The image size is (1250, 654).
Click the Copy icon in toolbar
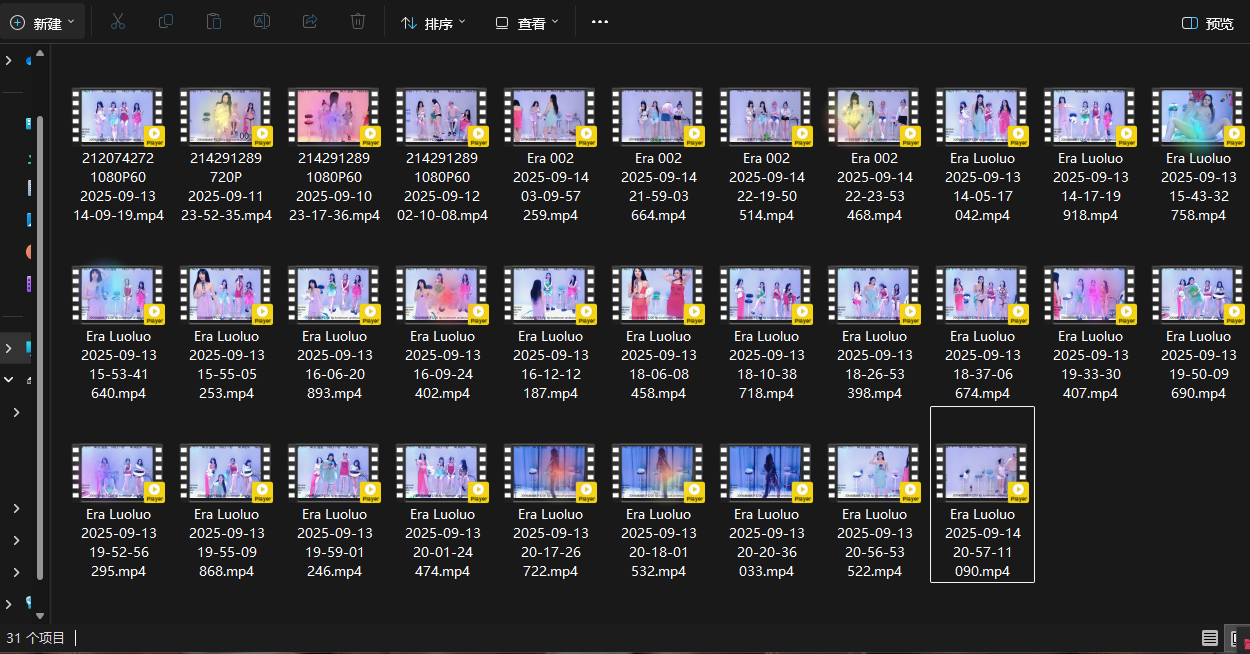point(166,22)
